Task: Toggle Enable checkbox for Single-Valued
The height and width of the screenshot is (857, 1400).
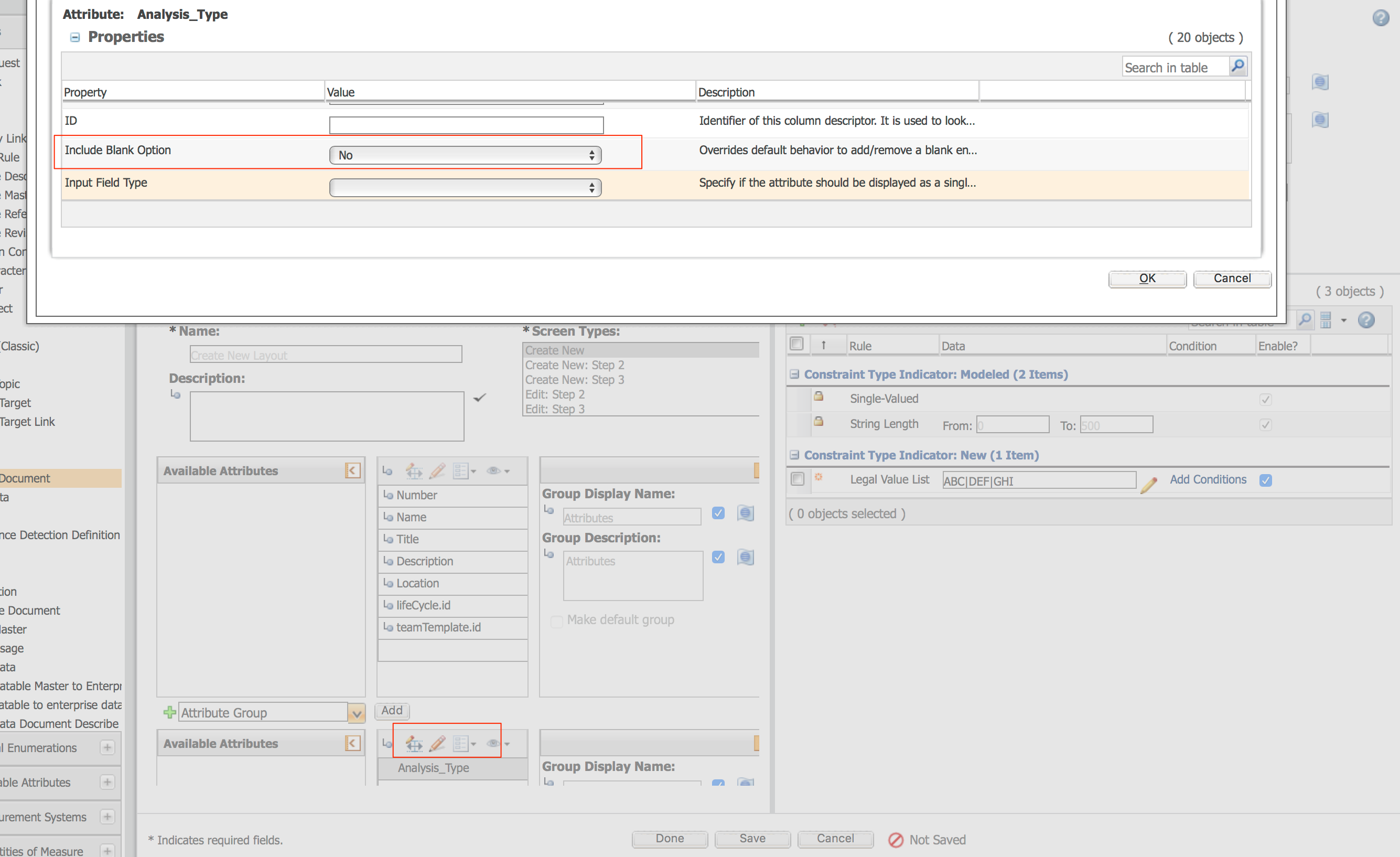Action: click(x=1265, y=400)
